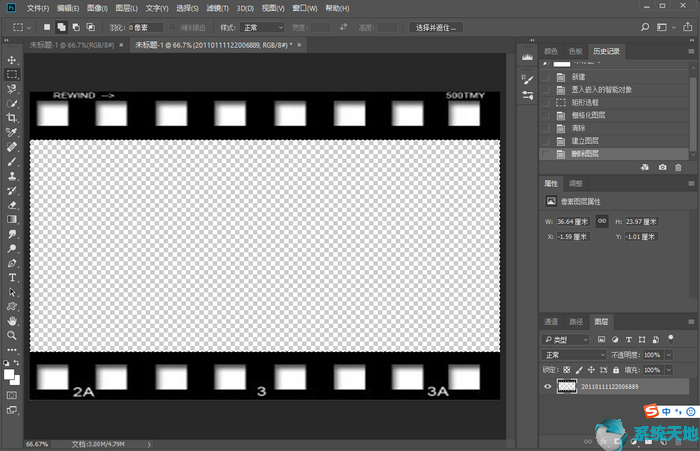Select the Eraser tool
The image size is (700, 451).
[12, 205]
